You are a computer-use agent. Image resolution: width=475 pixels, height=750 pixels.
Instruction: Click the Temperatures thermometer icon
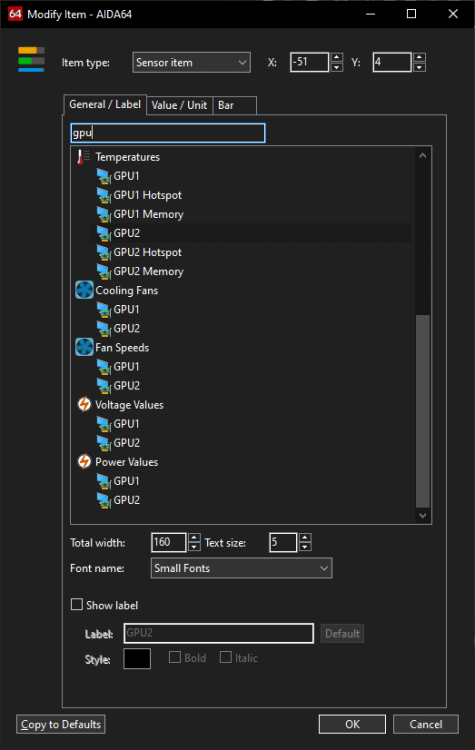pos(84,156)
